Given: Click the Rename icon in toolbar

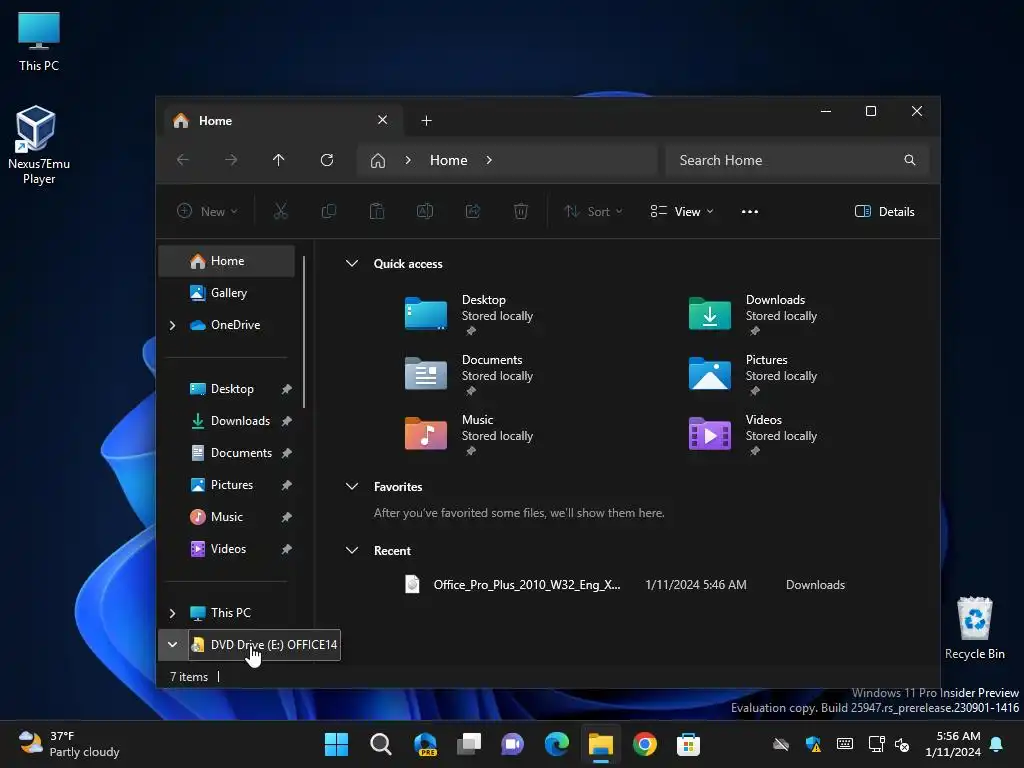Looking at the screenshot, I should 425,211.
